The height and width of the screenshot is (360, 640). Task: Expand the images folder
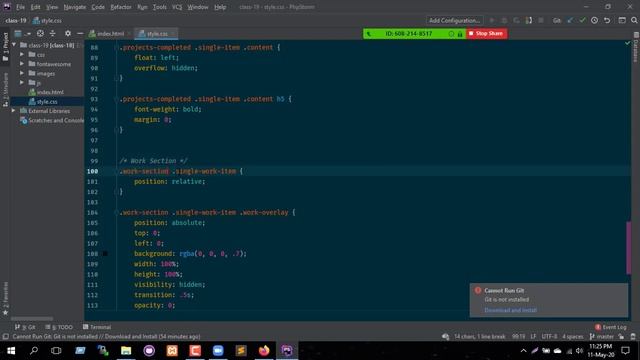click(x=22, y=73)
